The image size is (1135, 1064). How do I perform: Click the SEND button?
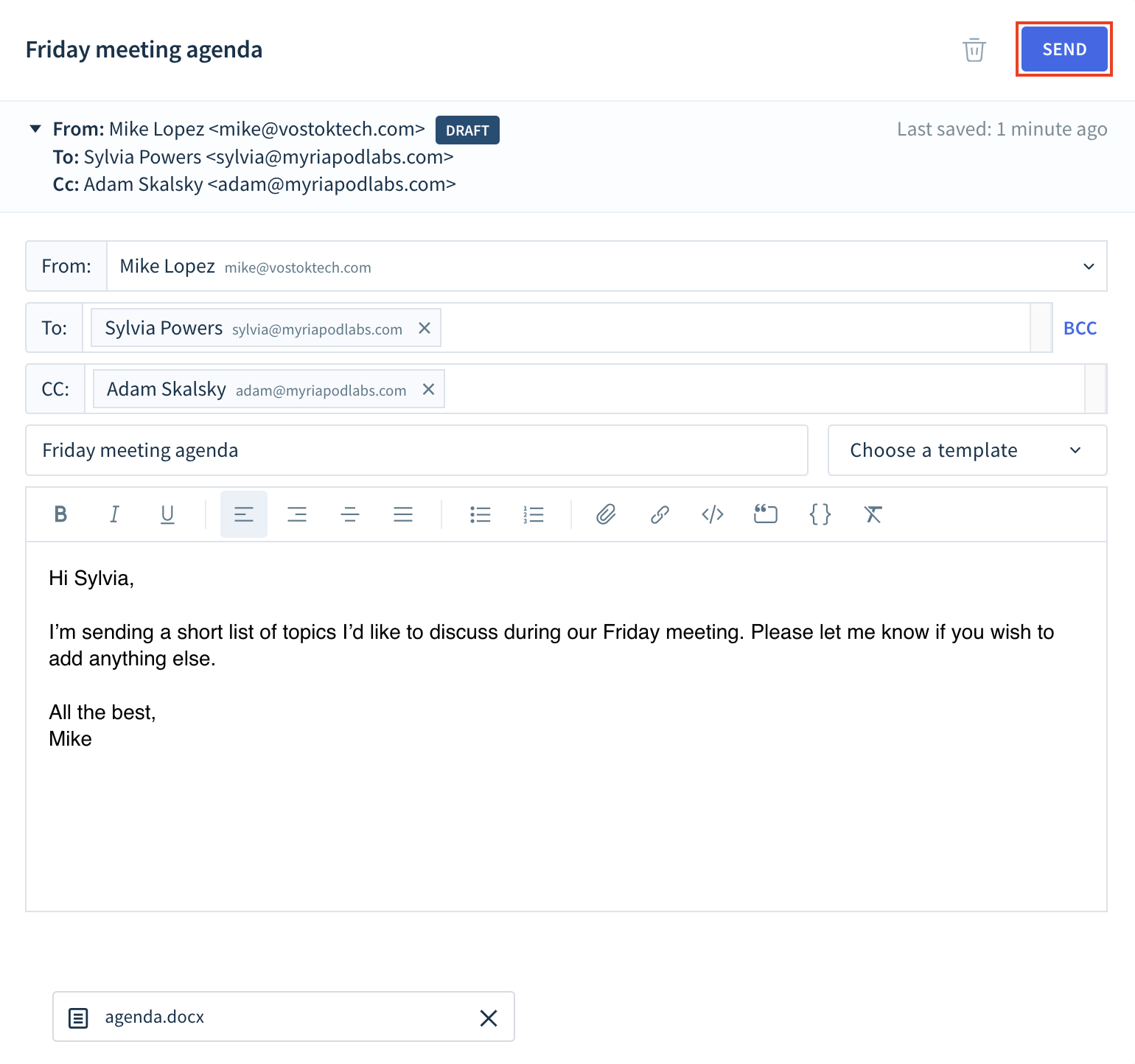[1064, 49]
